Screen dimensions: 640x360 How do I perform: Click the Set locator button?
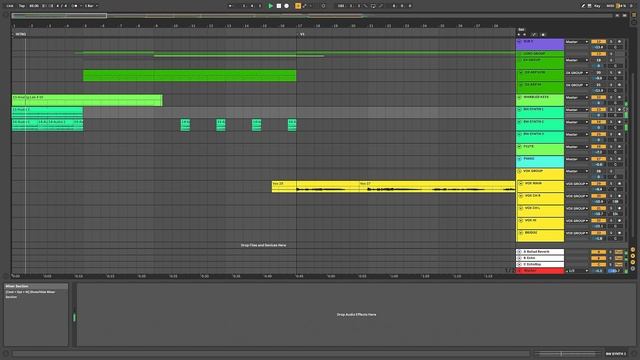pos(521,29)
